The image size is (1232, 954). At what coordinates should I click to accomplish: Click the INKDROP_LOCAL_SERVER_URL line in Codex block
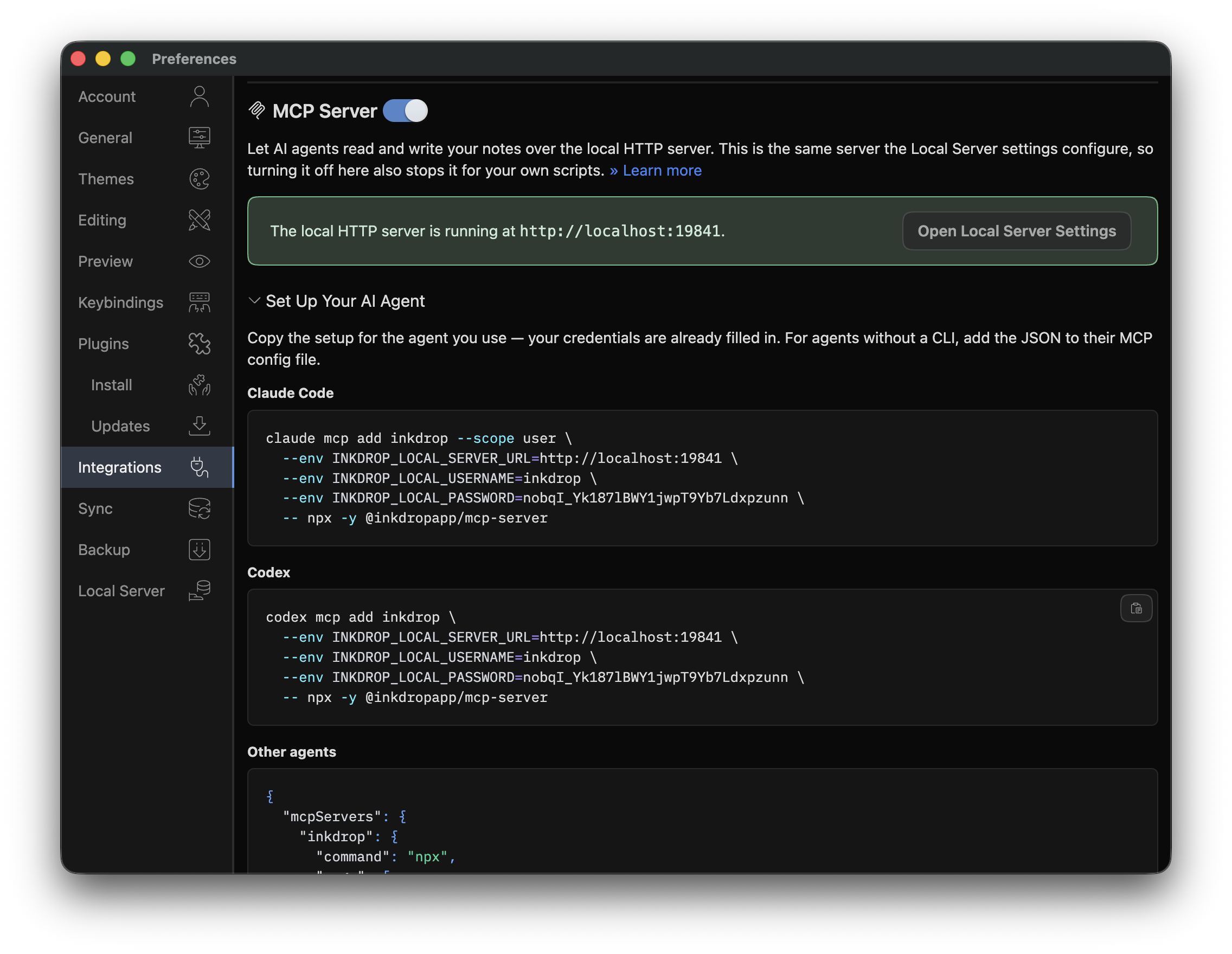click(x=510, y=637)
